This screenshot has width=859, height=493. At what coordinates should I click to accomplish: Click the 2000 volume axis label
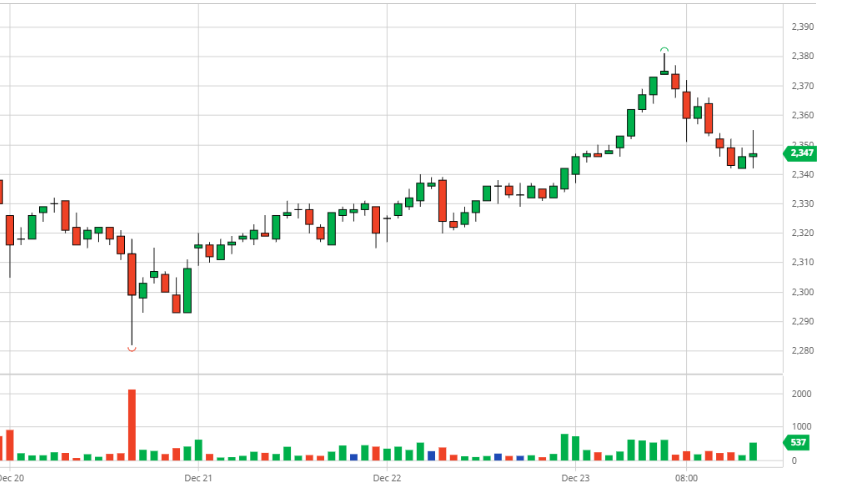click(801, 394)
